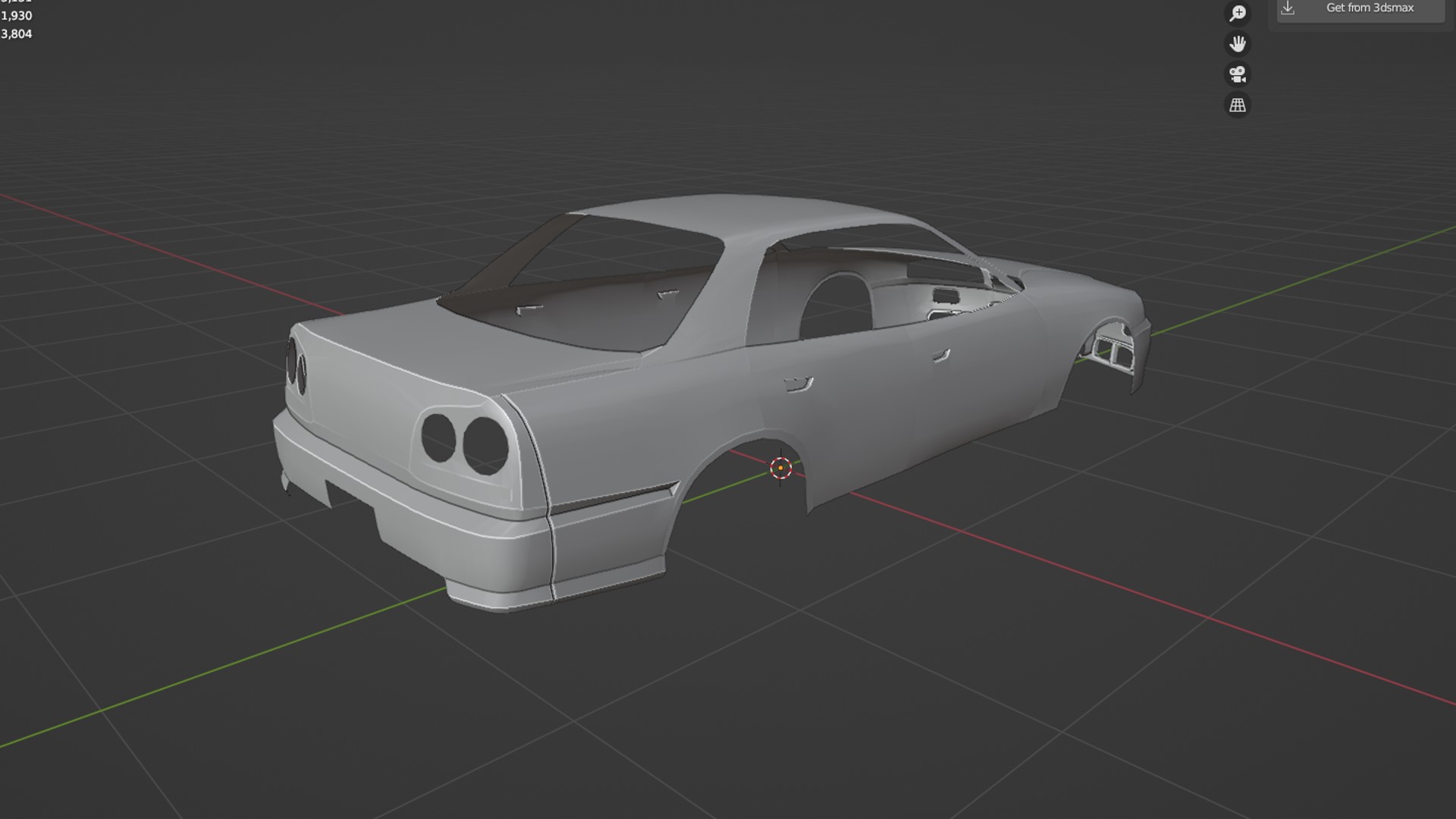Image resolution: width=1456 pixels, height=819 pixels.
Task: Click the 3,804 statistics value
Action: click(x=17, y=34)
